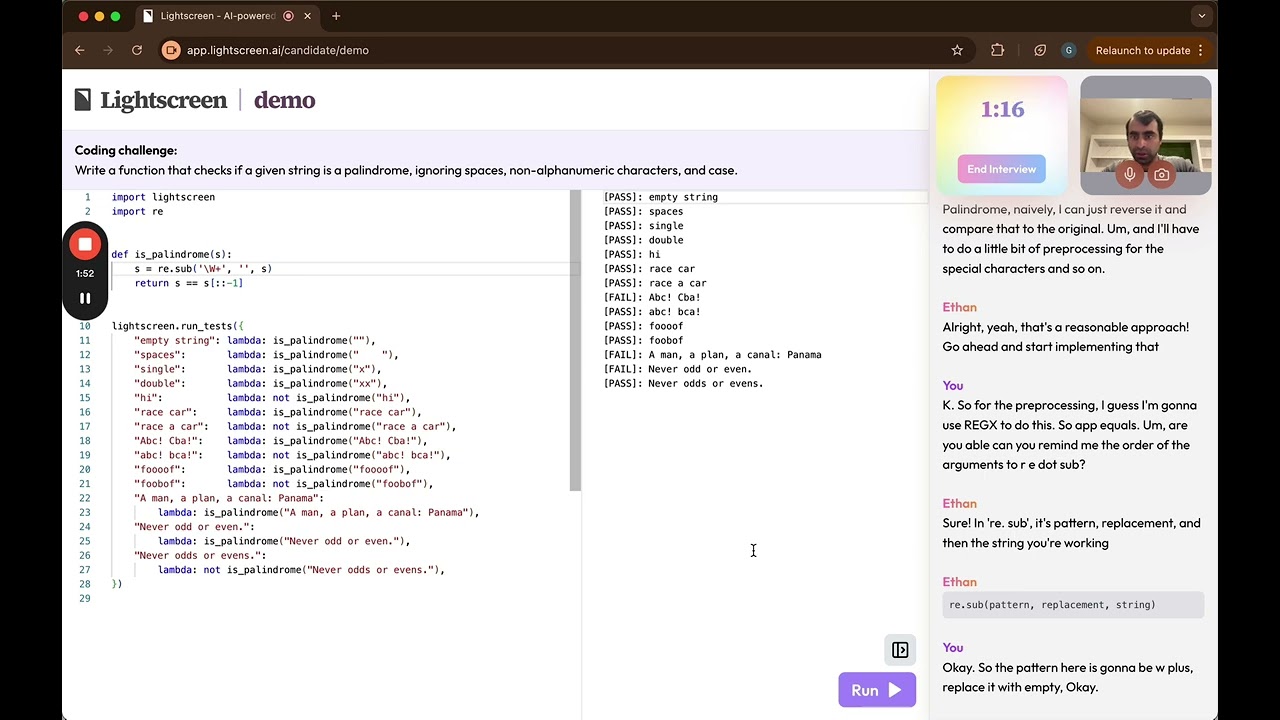Click '[PASS]: Never odds or evens.' output
This screenshot has width=1280, height=720.
[684, 383]
